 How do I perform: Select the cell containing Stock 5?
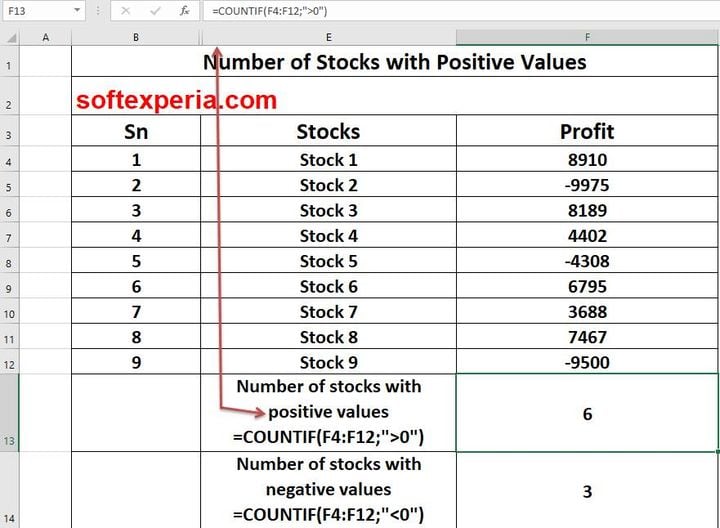coord(328,262)
